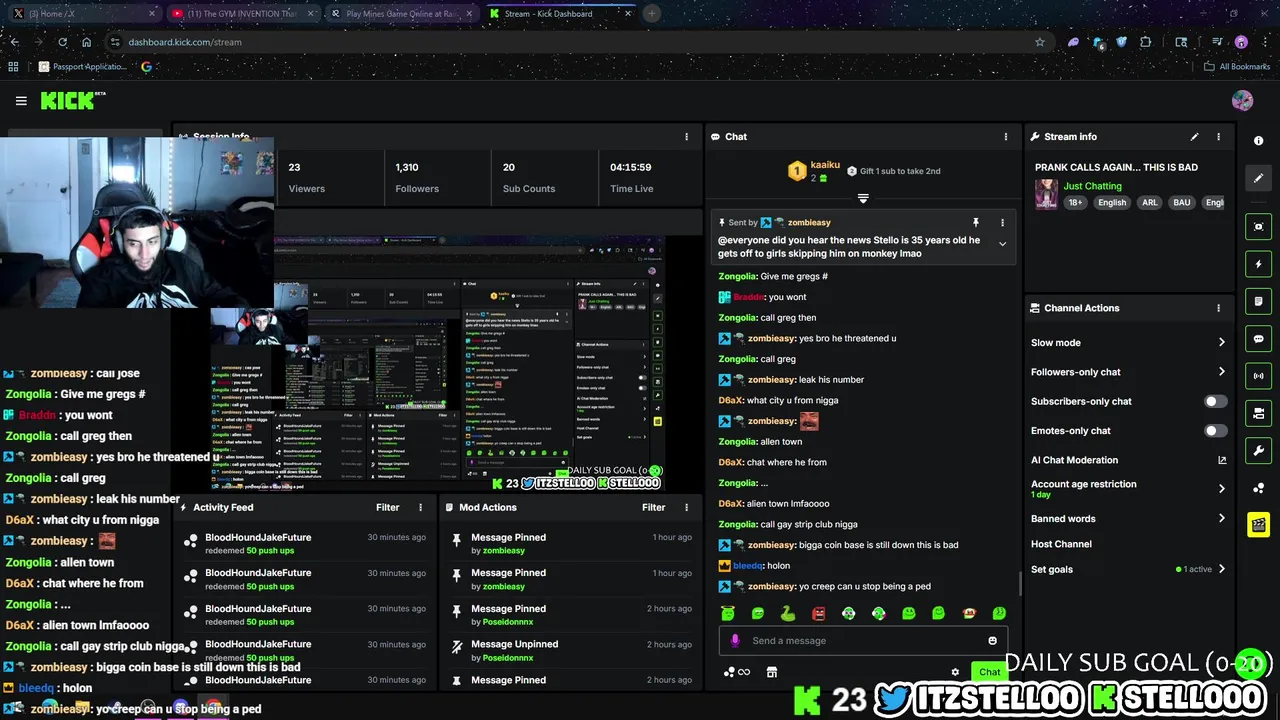The height and width of the screenshot is (720, 1280).
Task: Click the browser address bar URL
Action: 185,42
